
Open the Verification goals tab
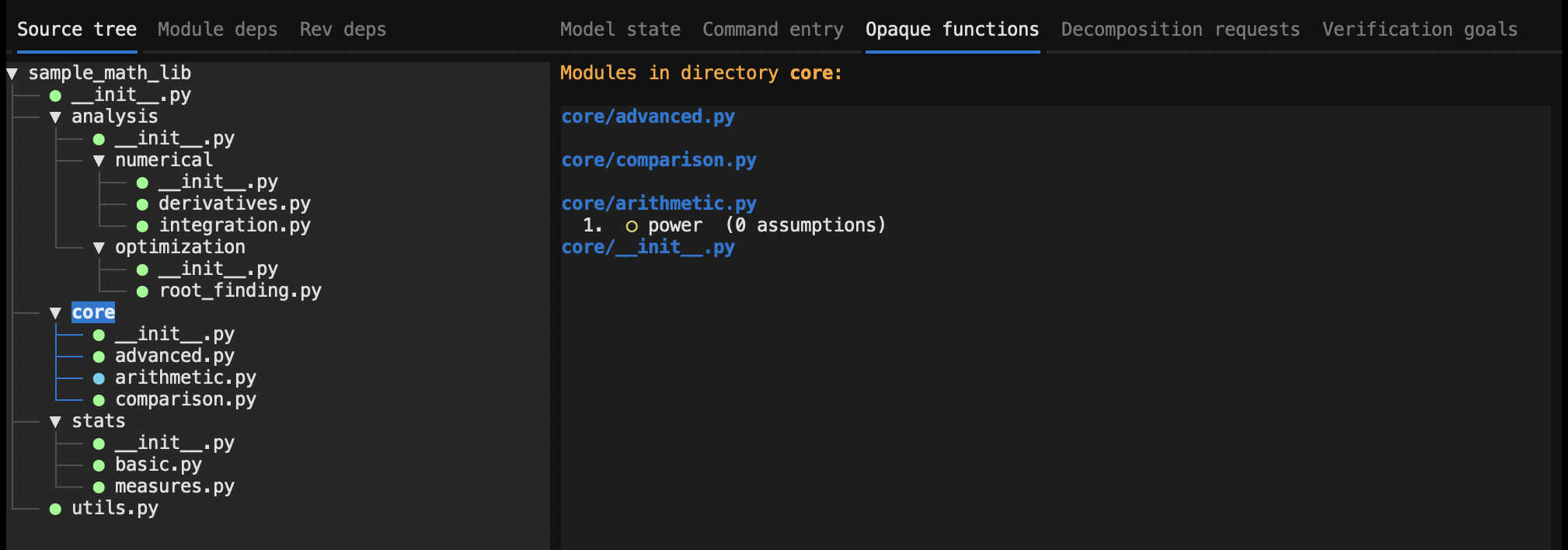point(1420,30)
